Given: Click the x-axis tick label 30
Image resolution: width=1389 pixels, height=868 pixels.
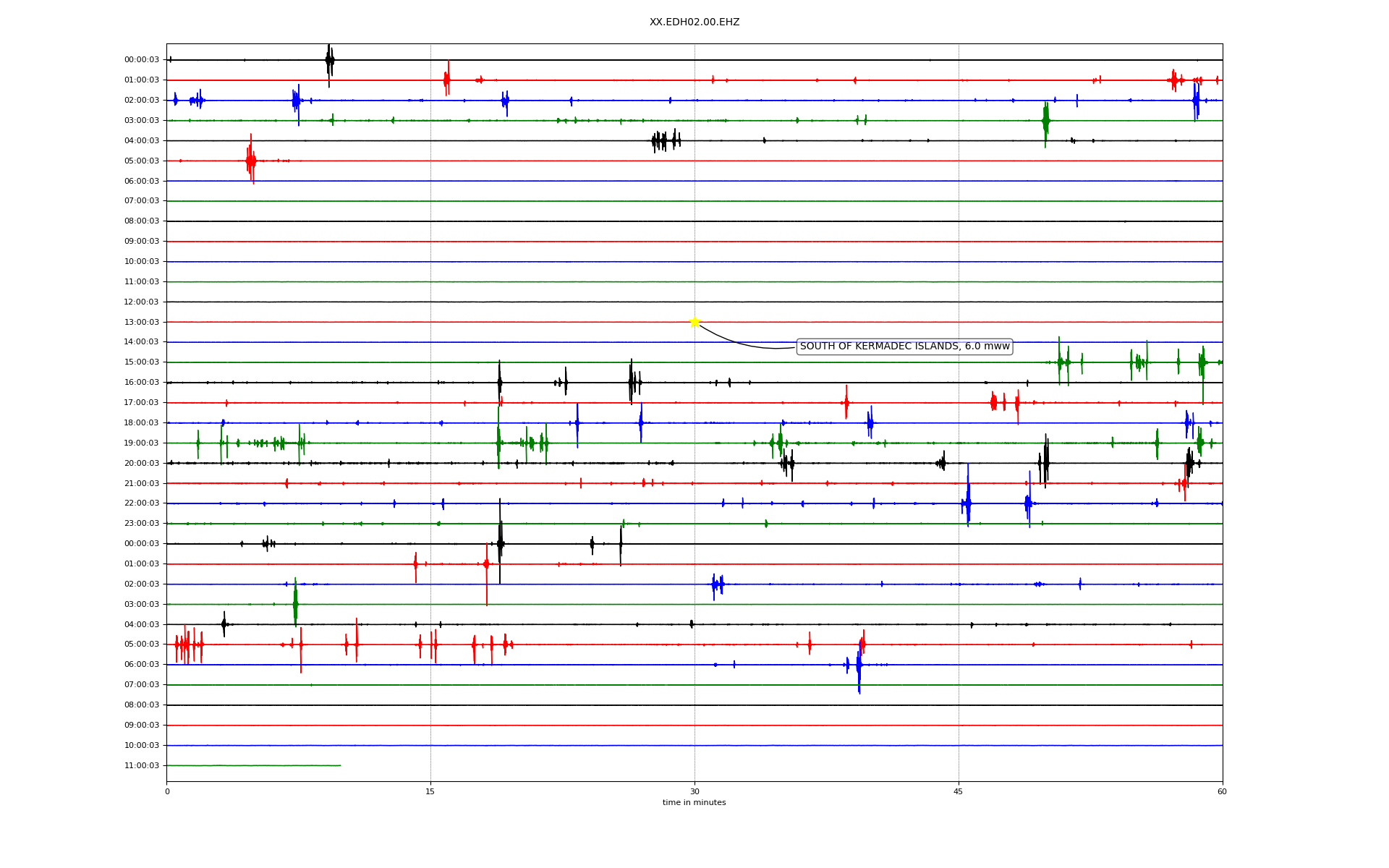Looking at the screenshot, I should click(x=694, y=791).
